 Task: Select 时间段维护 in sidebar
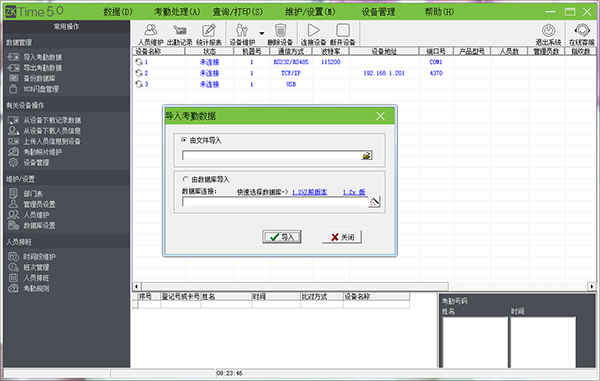[32, 257]
